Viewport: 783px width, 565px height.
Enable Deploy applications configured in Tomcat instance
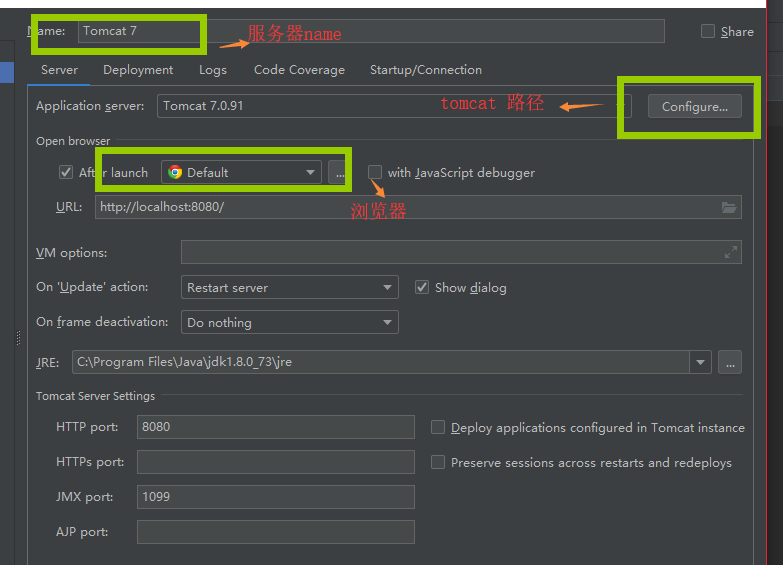tap(438, 427)
